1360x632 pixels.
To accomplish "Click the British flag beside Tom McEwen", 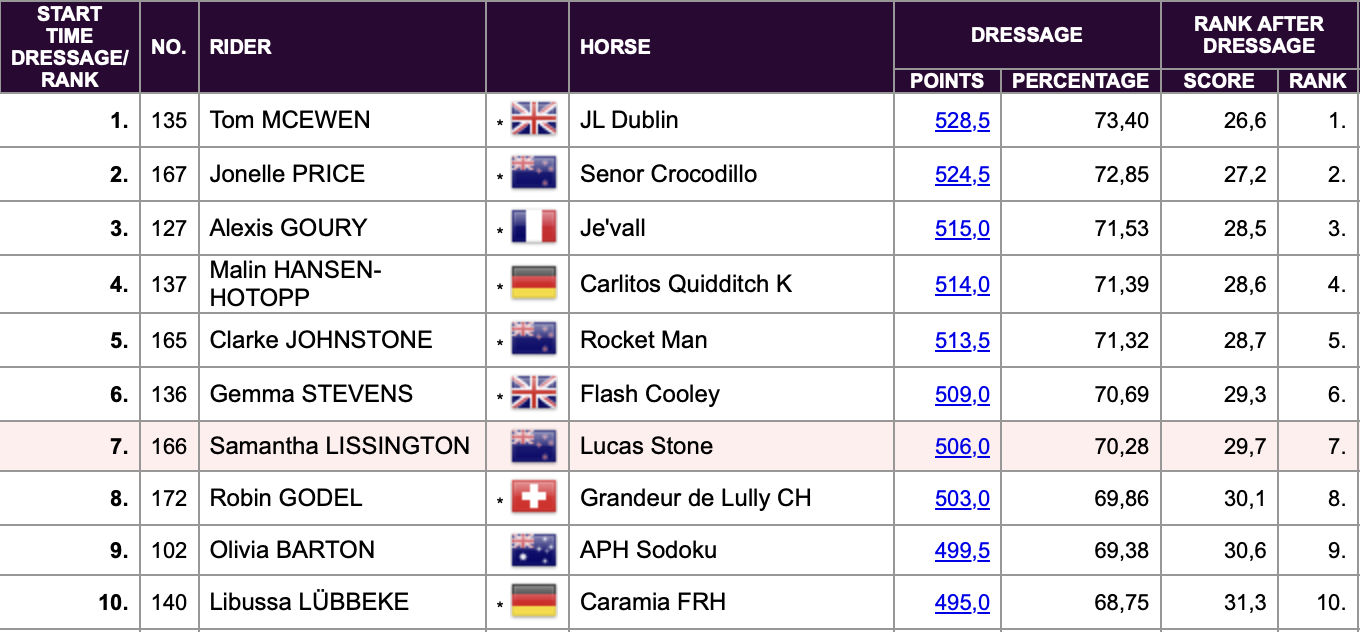I will (x=533, y=120).
